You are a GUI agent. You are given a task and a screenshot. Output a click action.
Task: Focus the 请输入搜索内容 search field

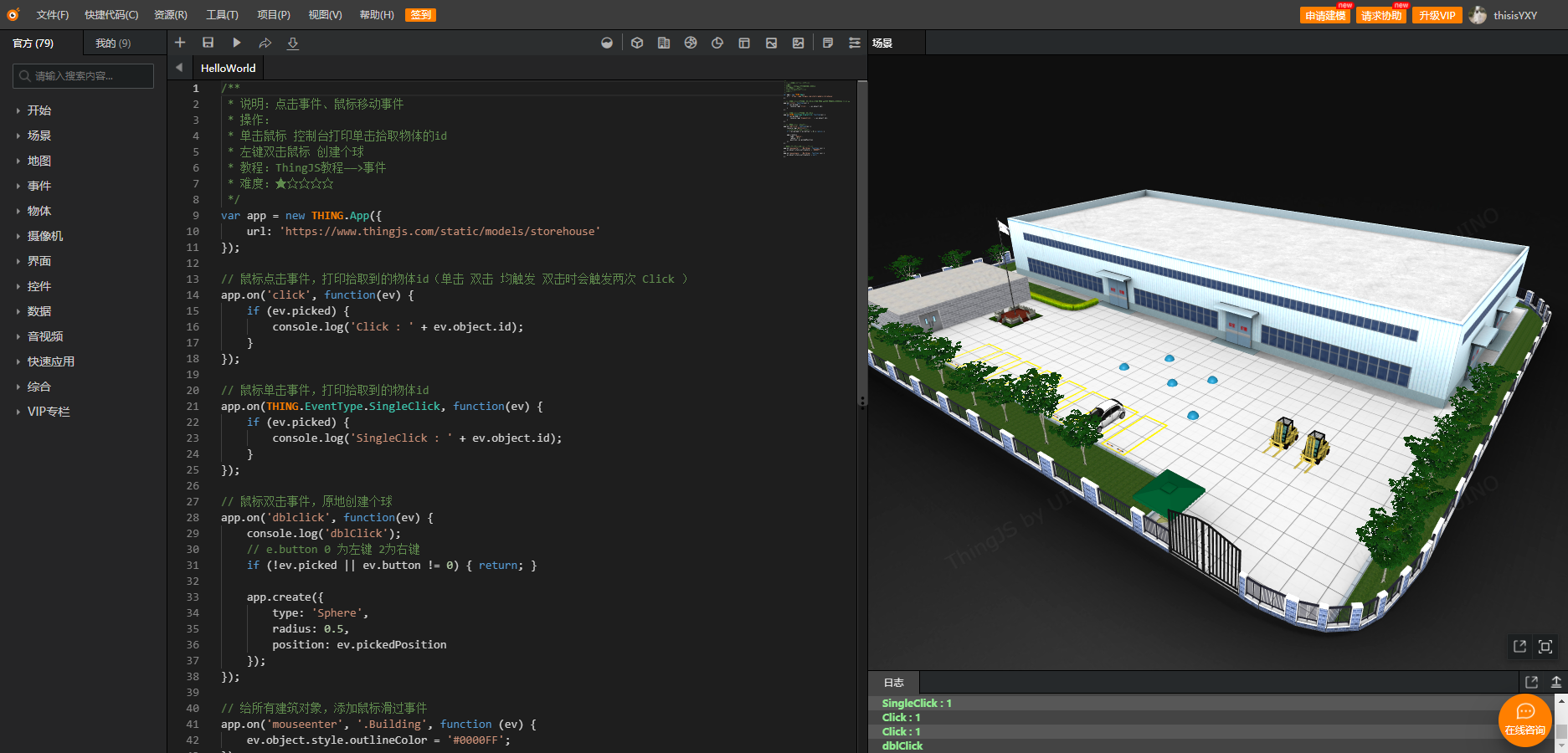[84, 76]
